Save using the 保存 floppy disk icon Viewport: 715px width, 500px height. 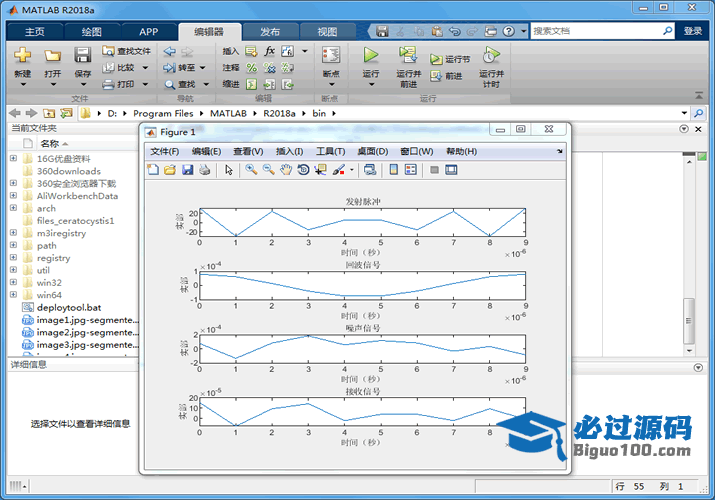(83, 56)
